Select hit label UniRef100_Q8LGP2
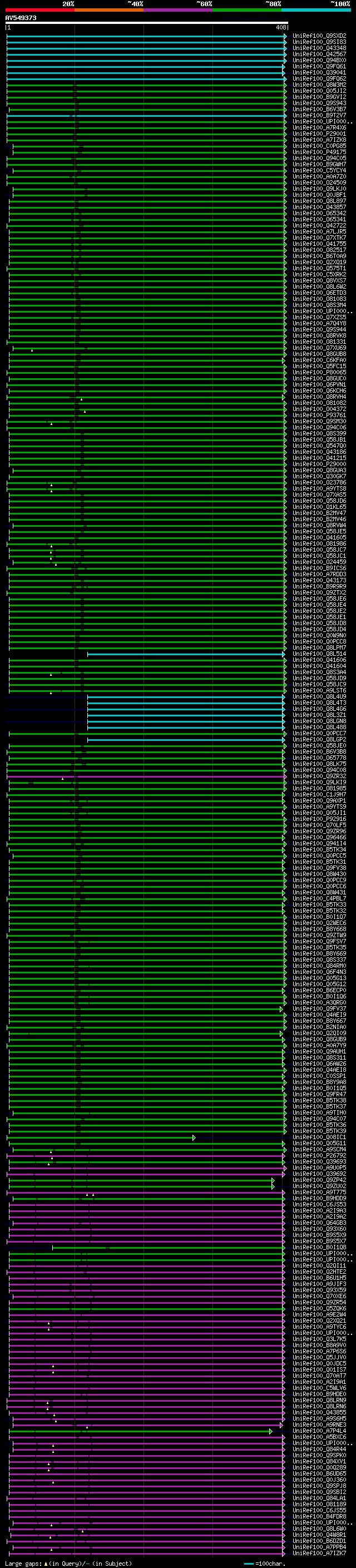Image resolution: width=356 pixels, height=1568 pixels. coord(319,740)
